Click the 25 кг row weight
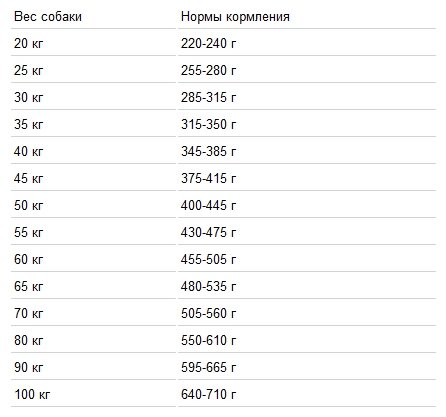 pyautogui.click(x=29, y=70)
